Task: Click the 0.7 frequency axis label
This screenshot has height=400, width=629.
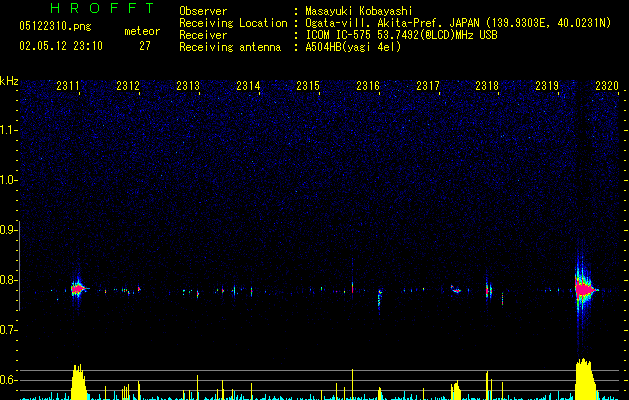Action: [8, 330]
